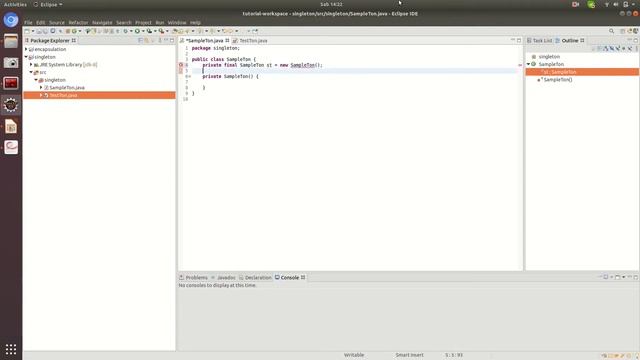The image size is (640, 360).
Task: Collapse the singleton project node
Action: [x=26, y=57]
